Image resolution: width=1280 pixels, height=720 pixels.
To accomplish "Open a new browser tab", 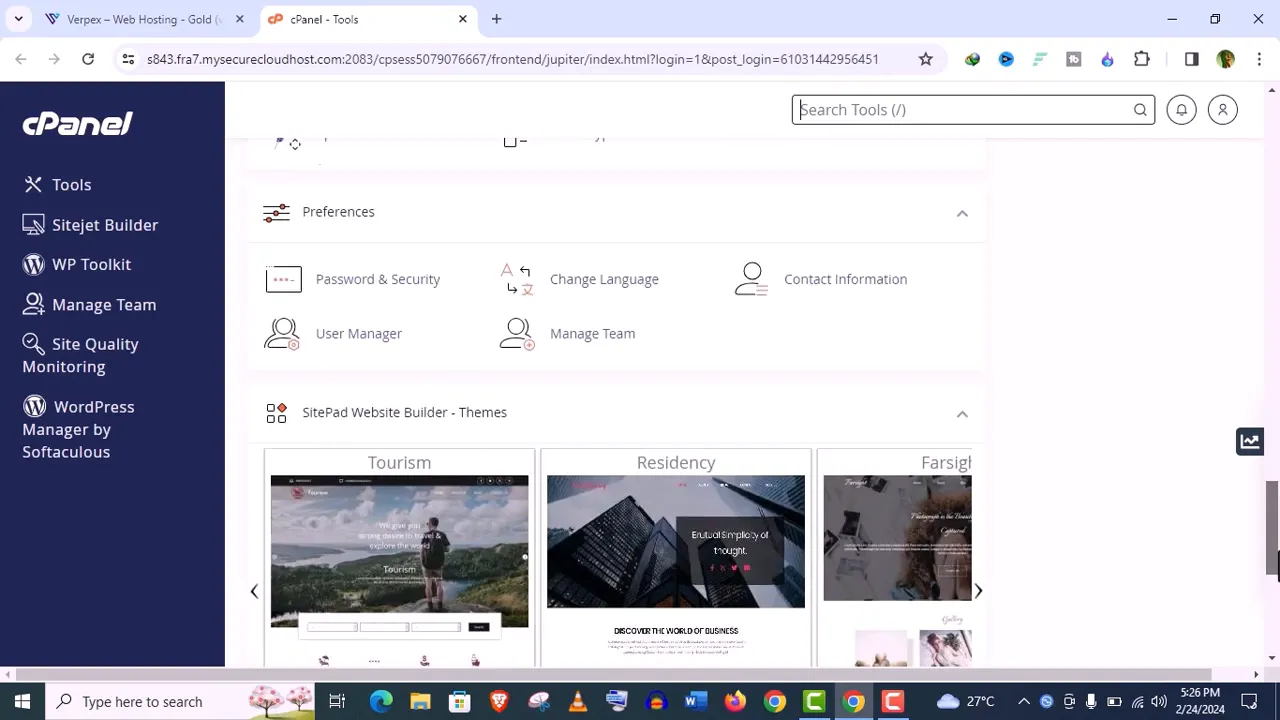I will [x=496, y=19].
